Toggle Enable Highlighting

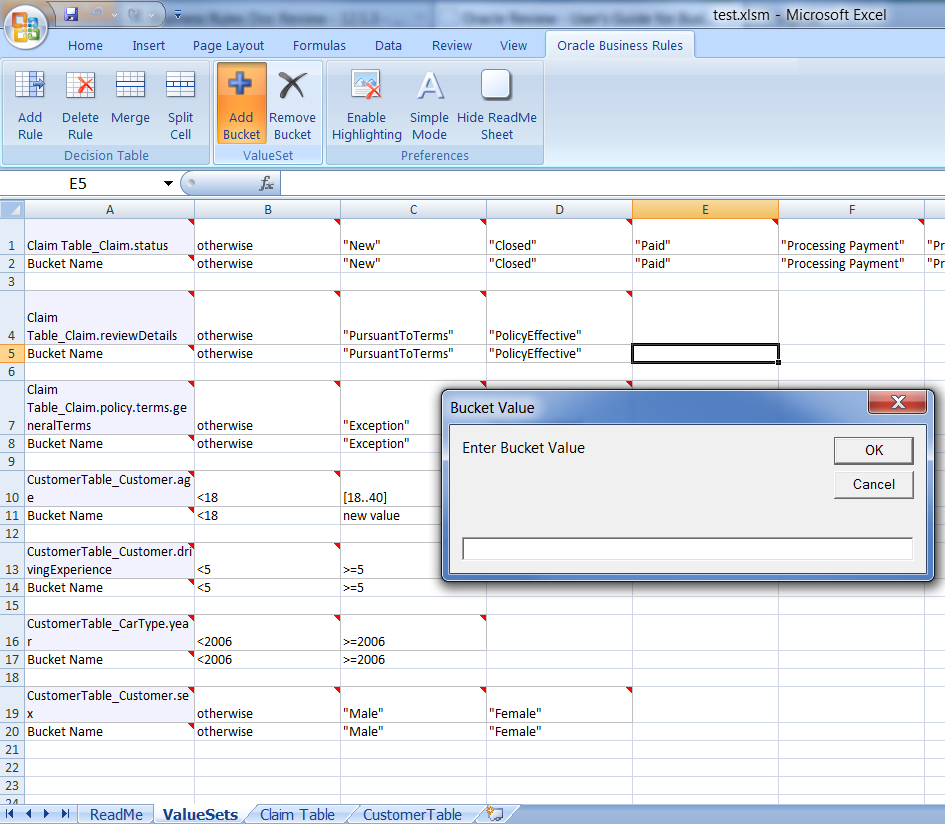[366, 106]
